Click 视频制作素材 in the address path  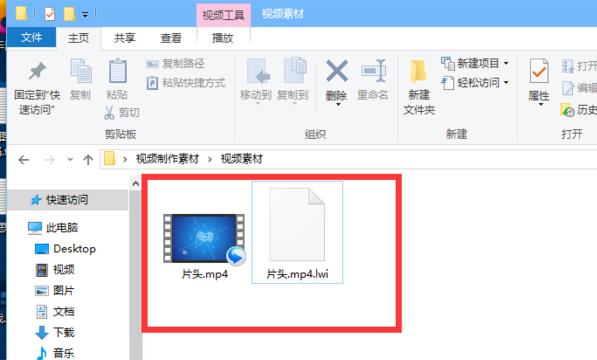pos(168,159)
